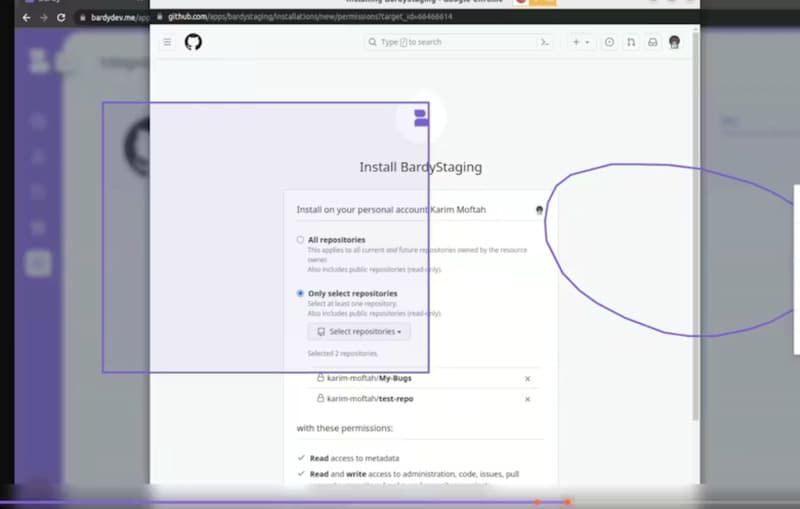Open the create new plus dropdown
This screenshot has height=509, width=800.
580,42
